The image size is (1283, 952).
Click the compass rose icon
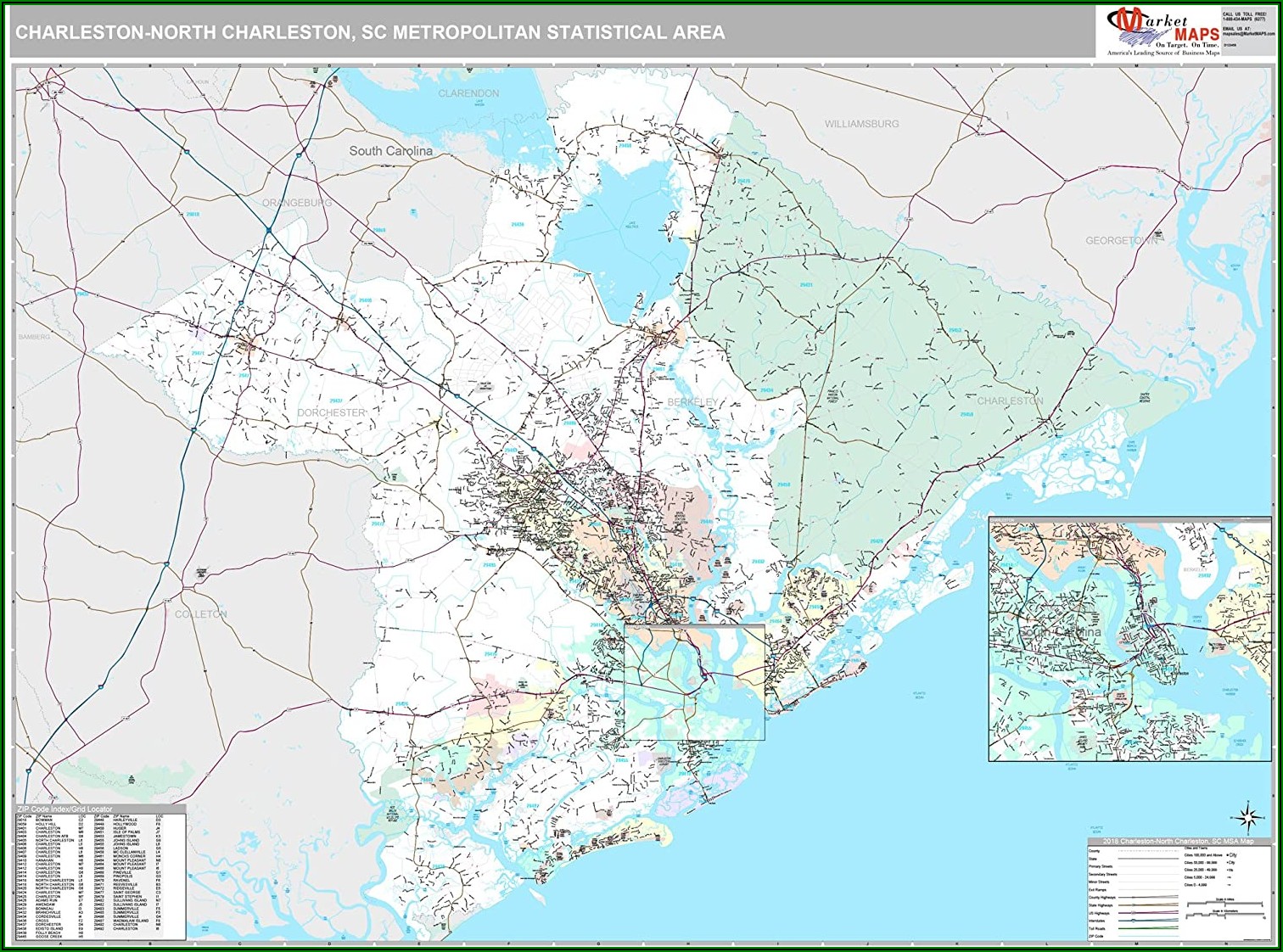tap(1247, 818)
